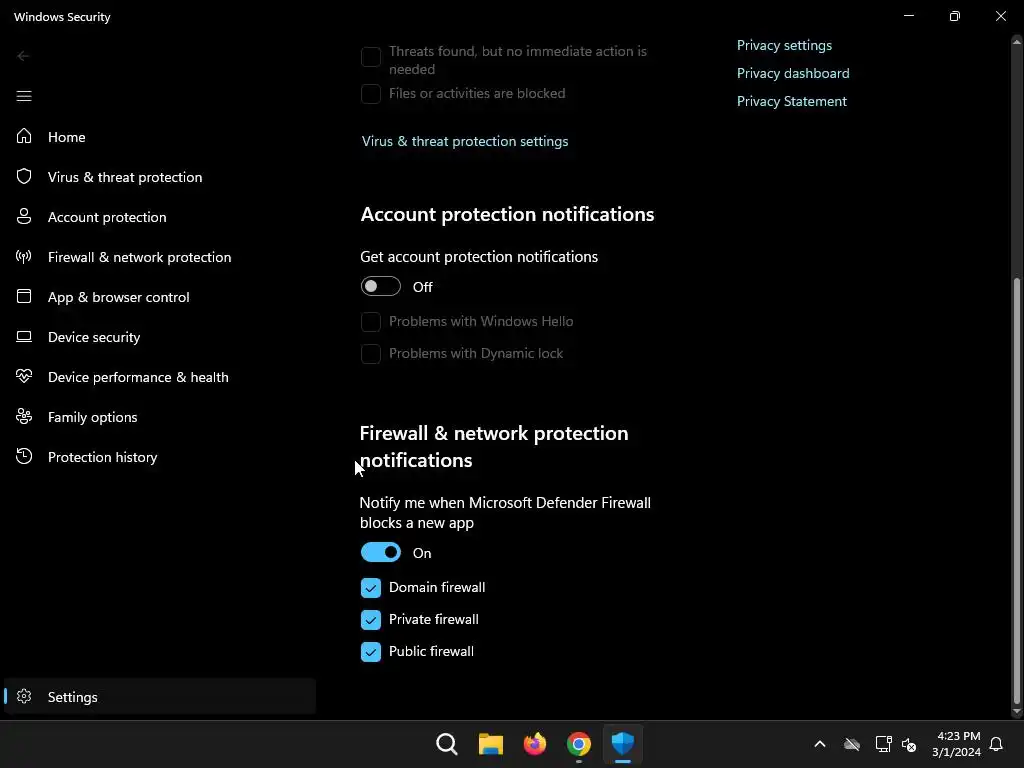Image resolution: width=1024 pixels, height=768 pixels.
Task: Click Account protection notifications heading
Action: [x=507, y=214]
